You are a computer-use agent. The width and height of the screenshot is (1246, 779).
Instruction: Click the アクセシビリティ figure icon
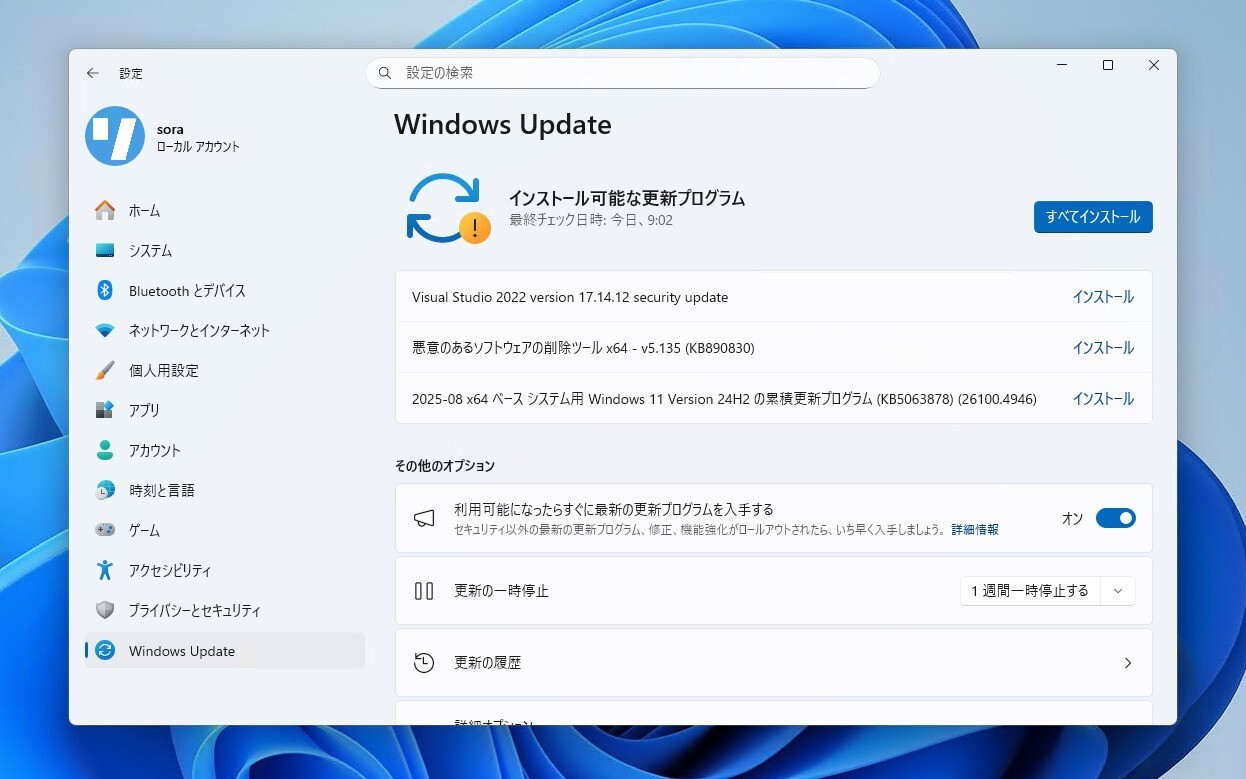(x=105, y=570)
